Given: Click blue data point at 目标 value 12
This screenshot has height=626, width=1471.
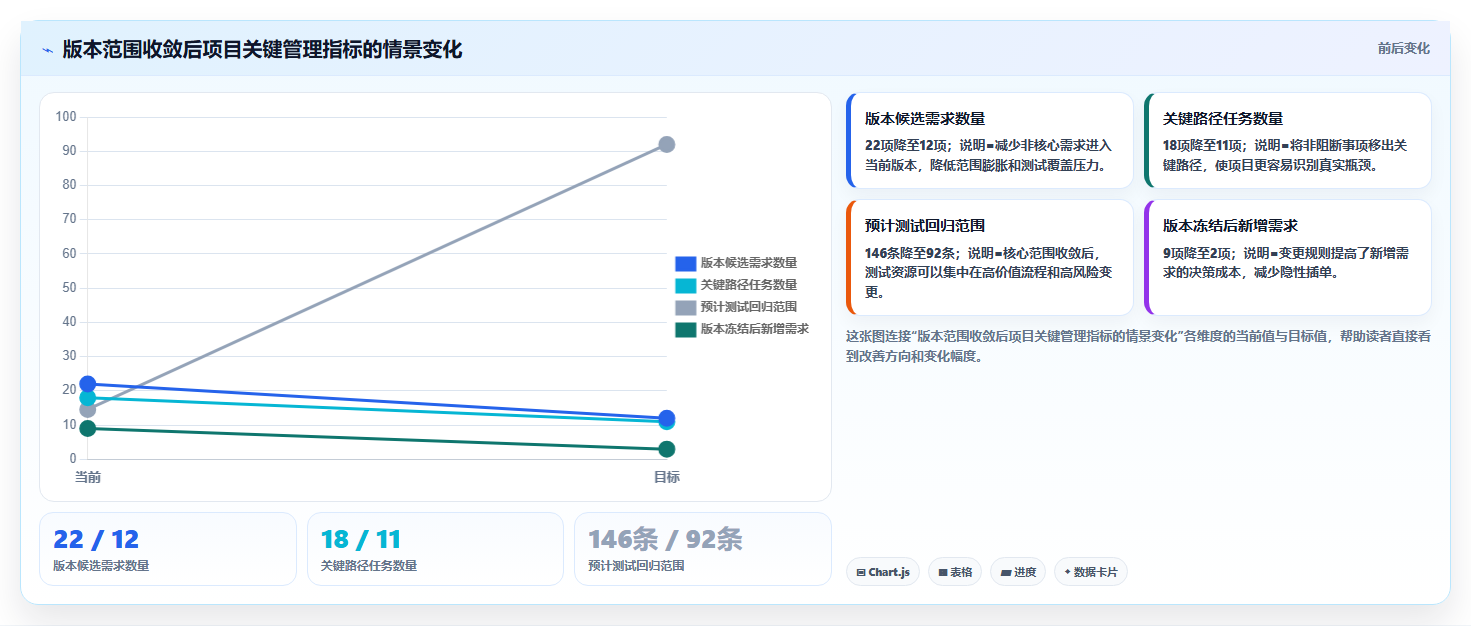Looking at the screenshot, I should (667, 418).
